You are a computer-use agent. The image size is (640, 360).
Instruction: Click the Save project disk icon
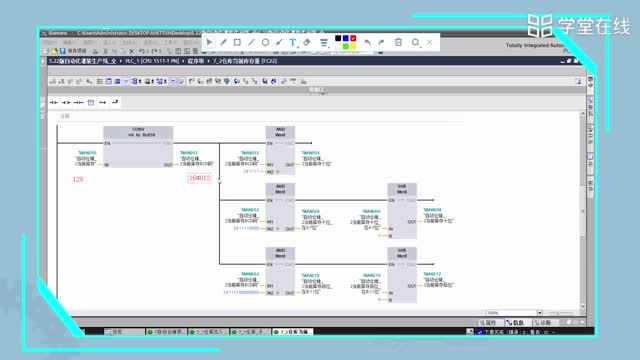(62, 51)
